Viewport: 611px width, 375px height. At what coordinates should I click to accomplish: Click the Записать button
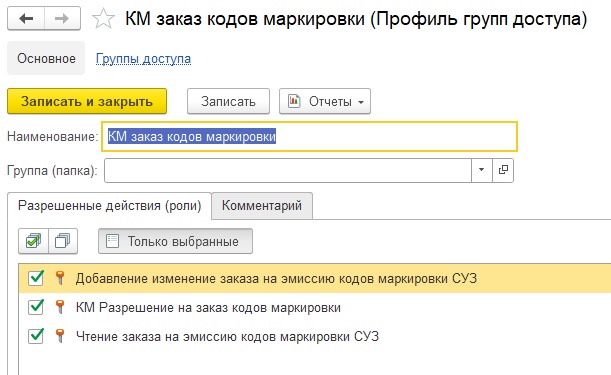pos(228,101)
